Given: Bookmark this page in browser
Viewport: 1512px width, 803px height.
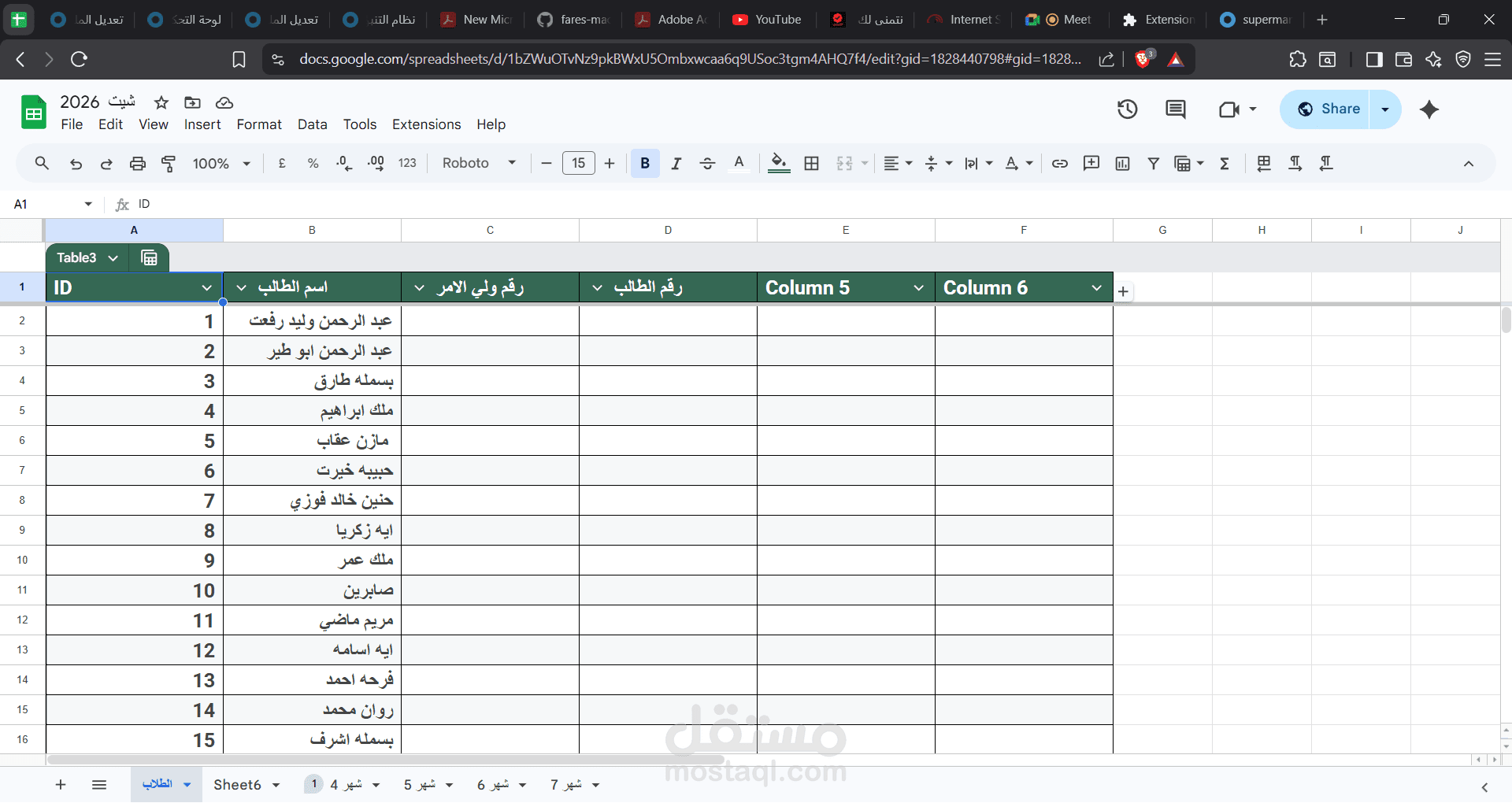Looking at the screenshot, I should tap(239, 59).
